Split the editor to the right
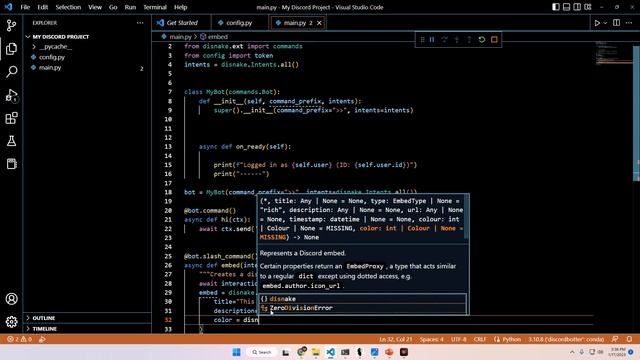 point(616,23)
